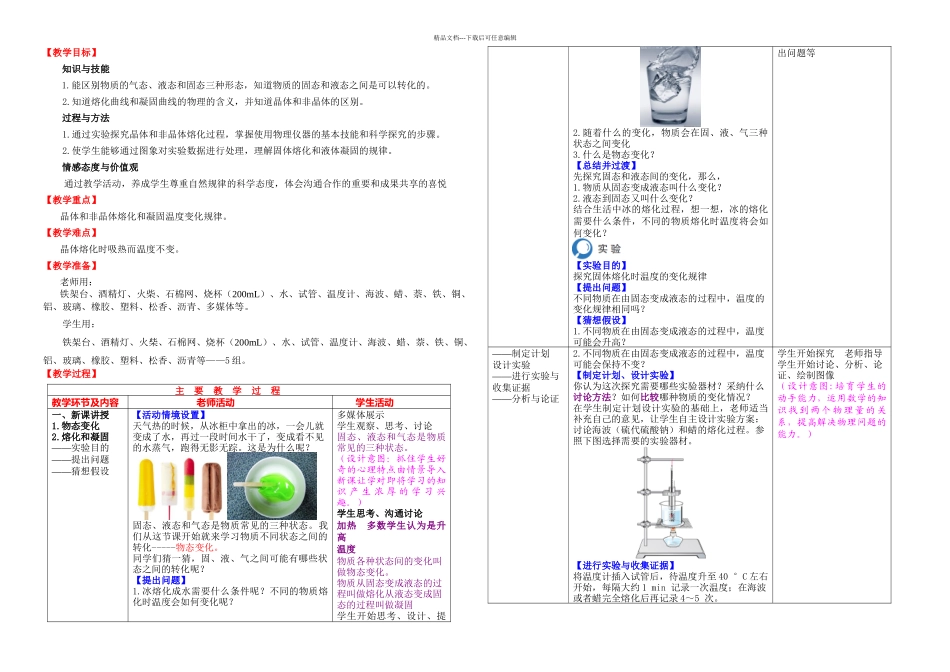Click the 主要教学过程 table title
The width and height of the screenshot is (950, 672).
coord(228,391)
